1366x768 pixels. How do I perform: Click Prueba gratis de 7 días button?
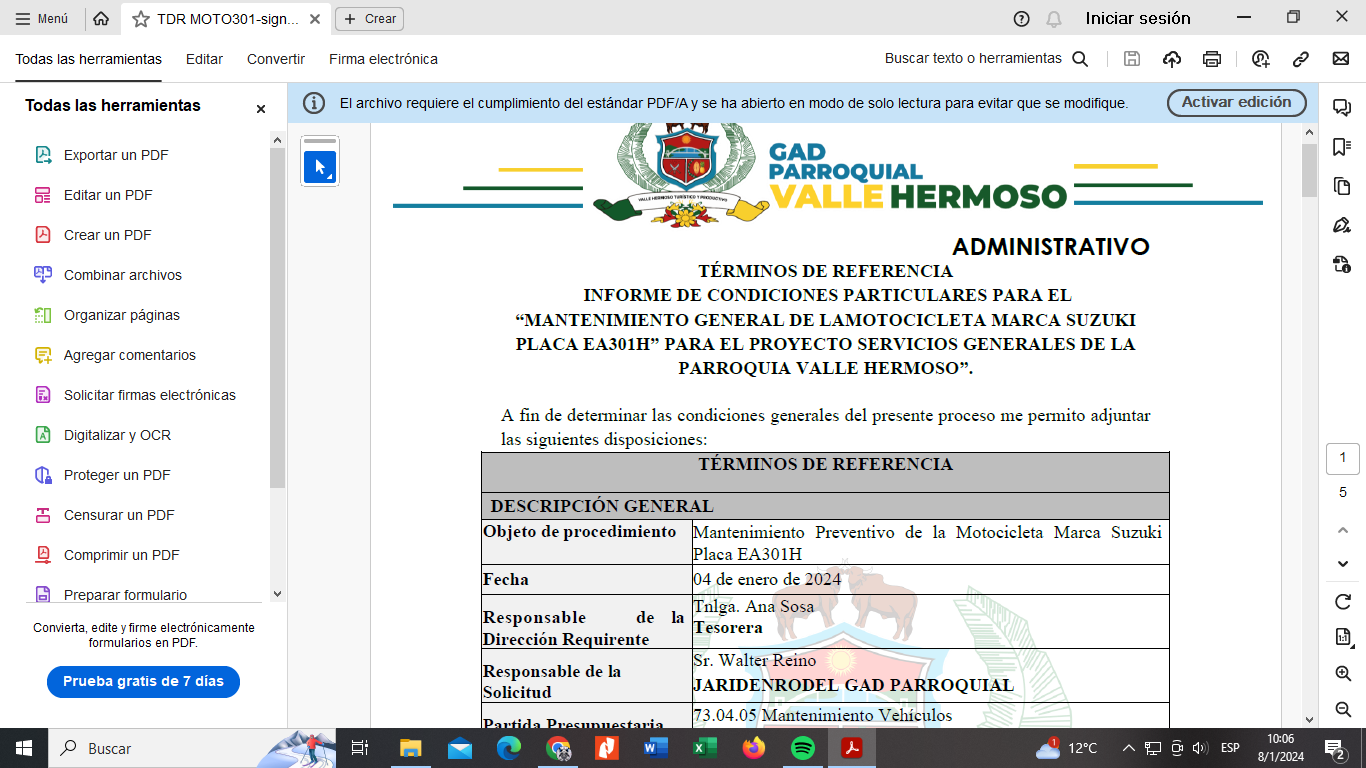(143, 681)
